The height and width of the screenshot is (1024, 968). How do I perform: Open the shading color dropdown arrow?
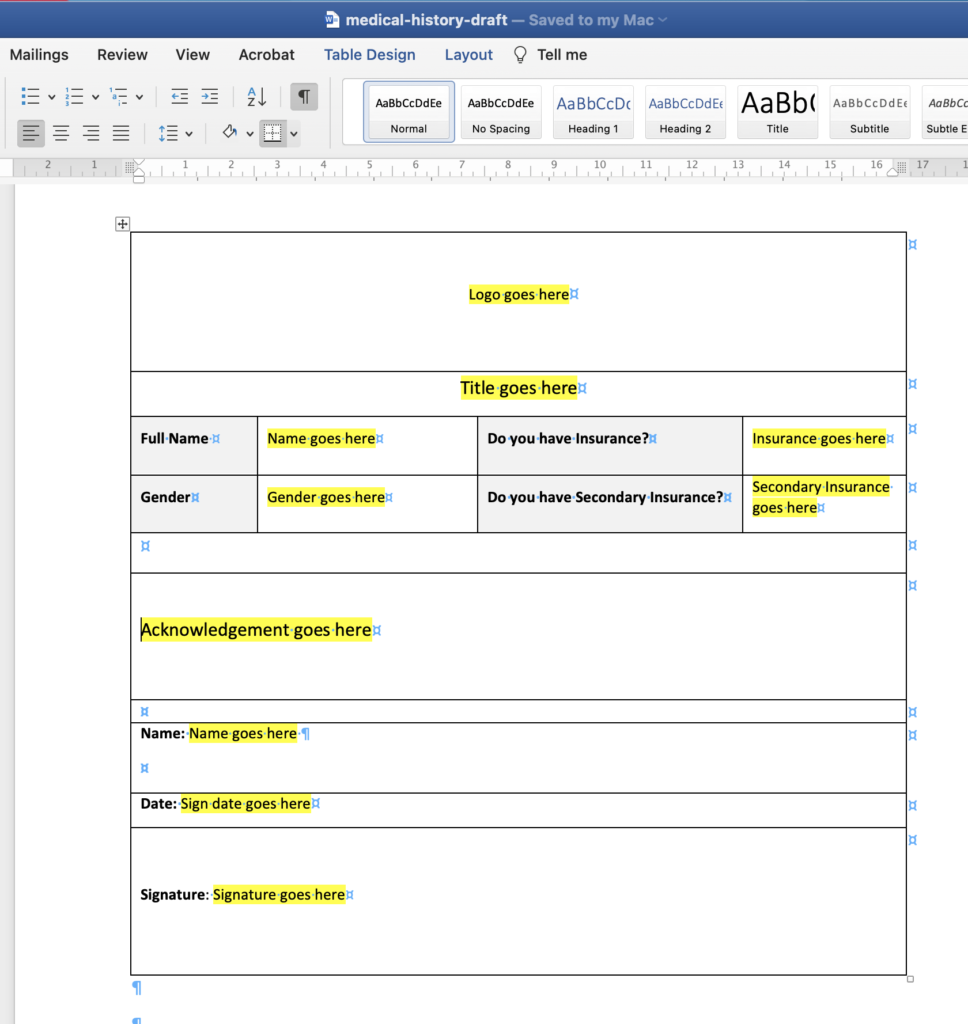pos(250,133)
